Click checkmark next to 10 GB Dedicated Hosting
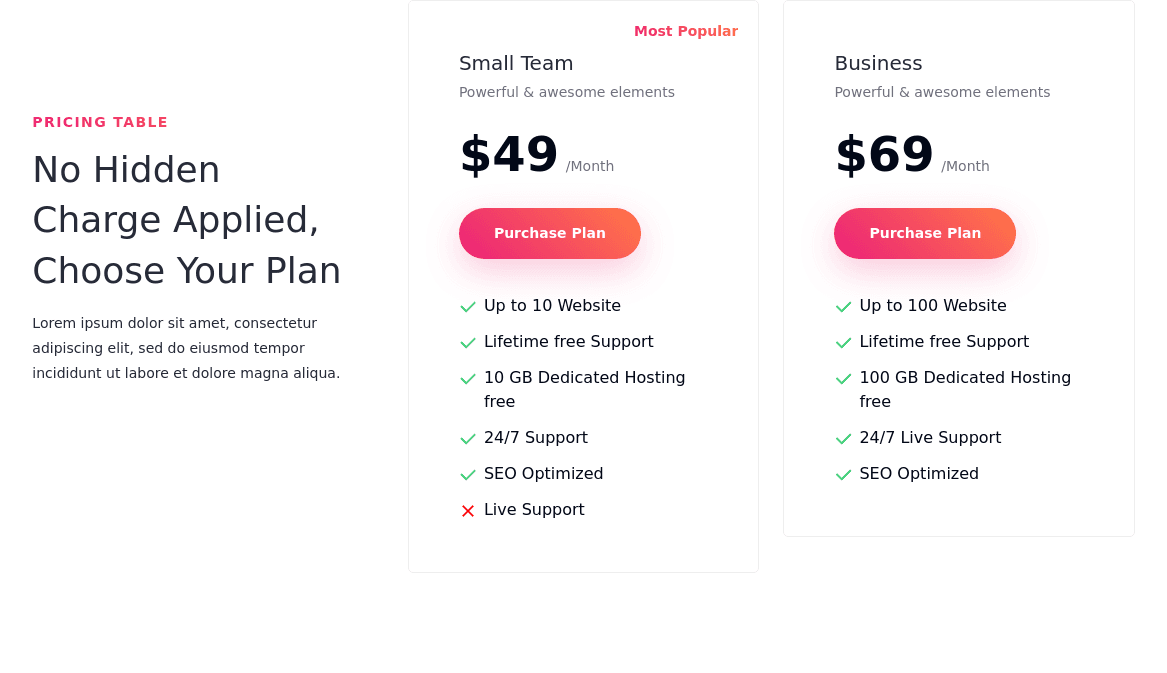The width and height of the screenshot is (1167, 673). click(x=467, y=379)
